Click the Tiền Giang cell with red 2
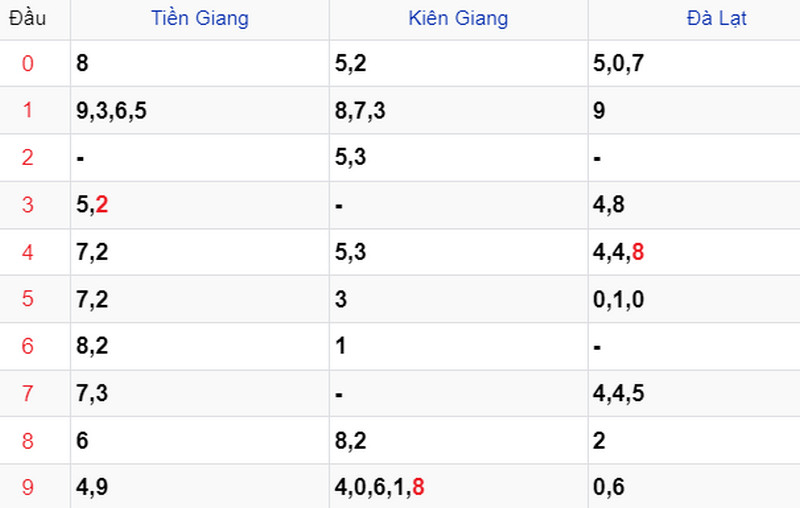Image resolution: width=800 pixels, height=508 pixels. 199,205
